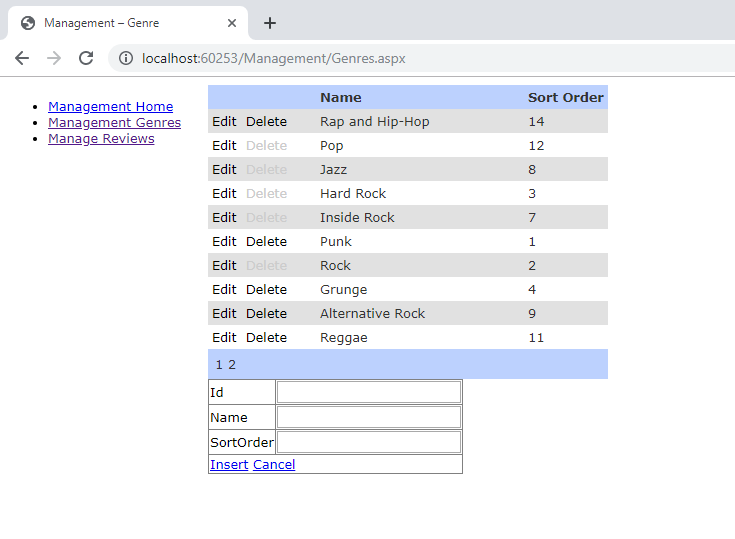This screenshot has height=539, width=735.
Task: Open a new browser tab
Action: click(x=269, y=23)
